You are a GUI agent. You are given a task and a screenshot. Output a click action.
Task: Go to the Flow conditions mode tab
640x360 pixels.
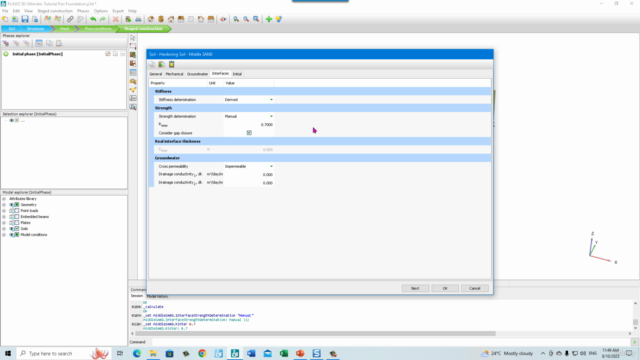[98, 29]
